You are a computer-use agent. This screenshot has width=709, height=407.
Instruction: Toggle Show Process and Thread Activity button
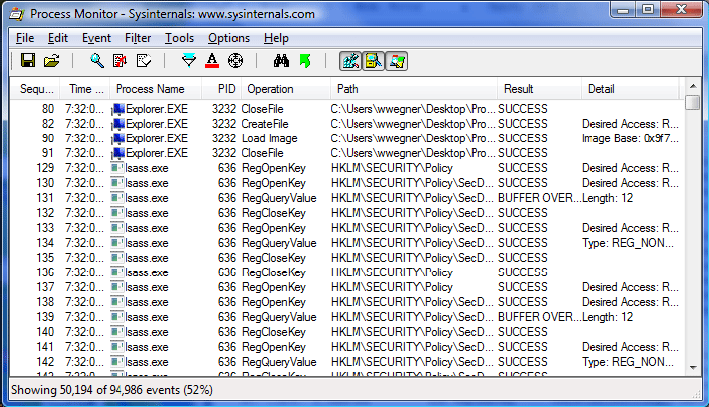397,61
